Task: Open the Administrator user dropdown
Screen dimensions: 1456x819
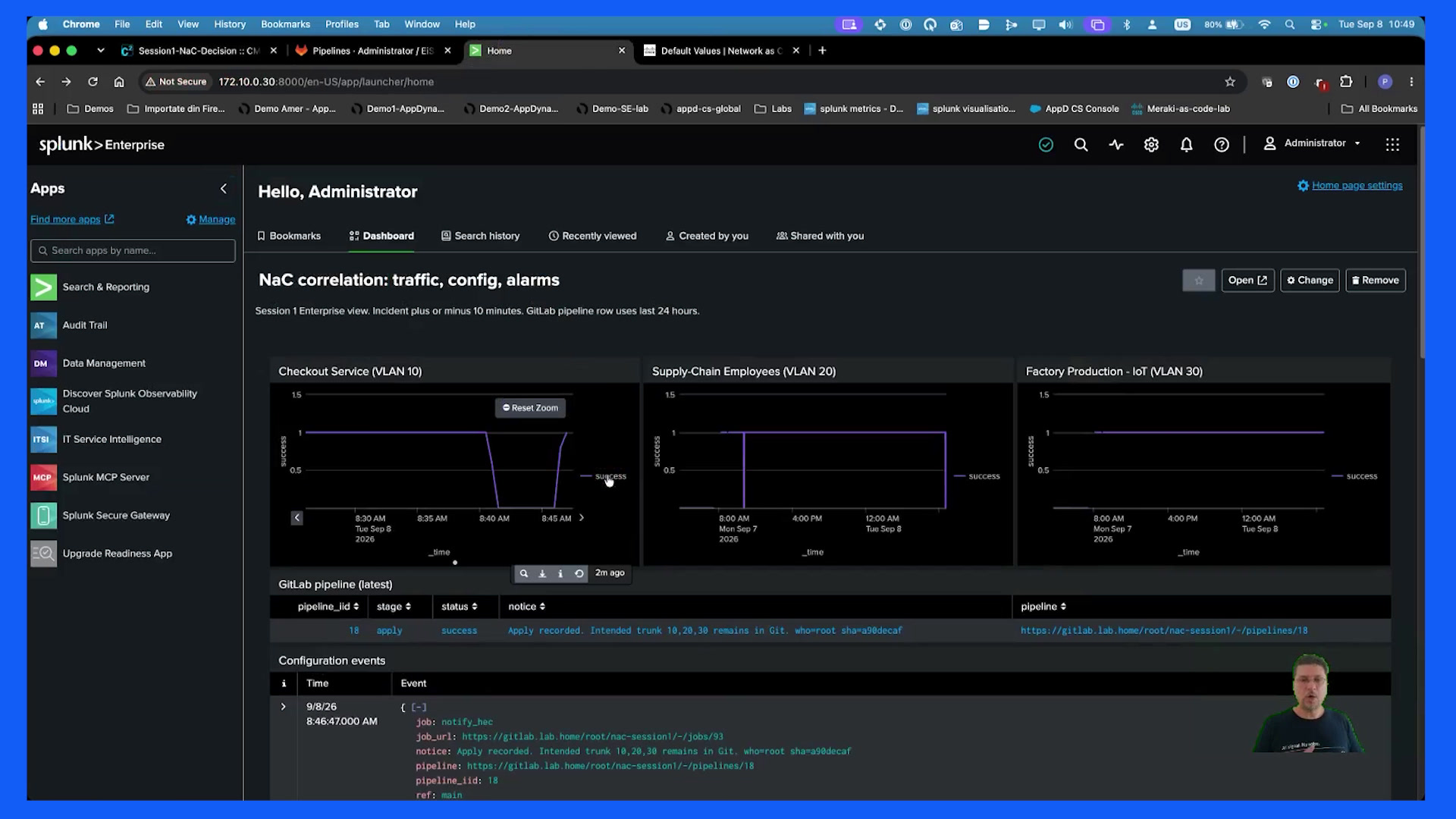Action: (x=1312, y=143)
